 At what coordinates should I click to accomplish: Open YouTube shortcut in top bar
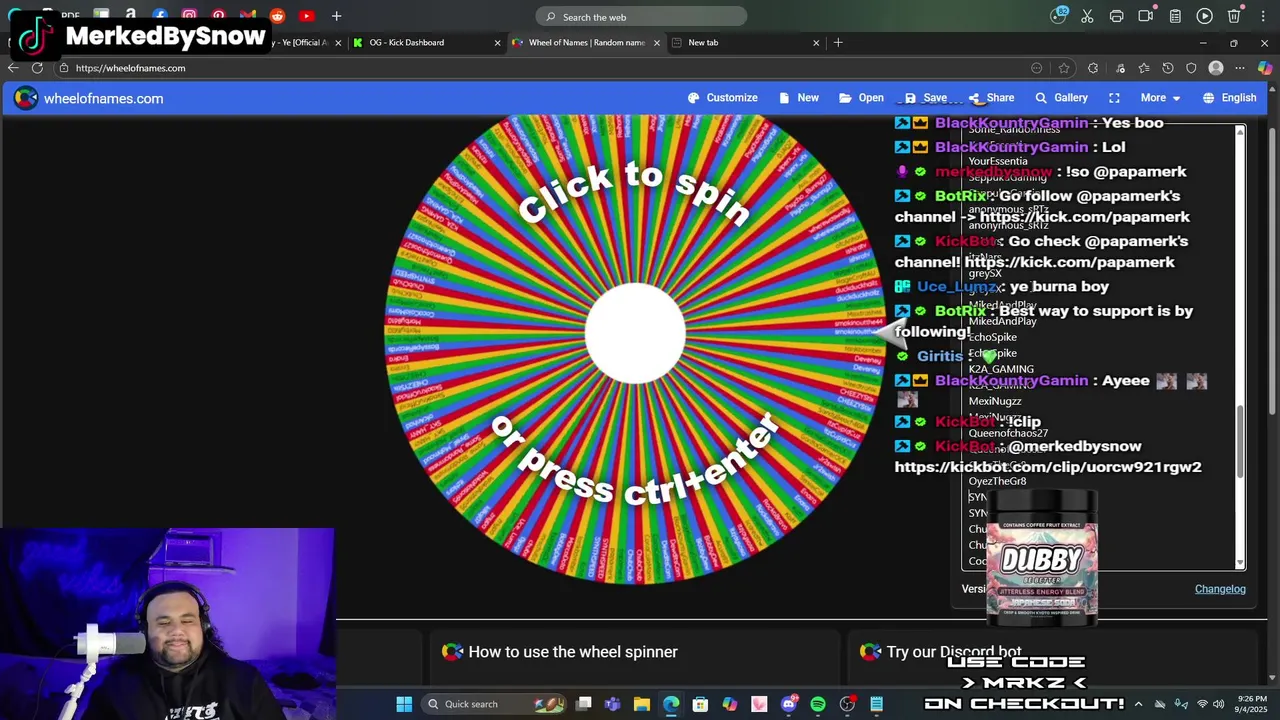click(306, 16)
